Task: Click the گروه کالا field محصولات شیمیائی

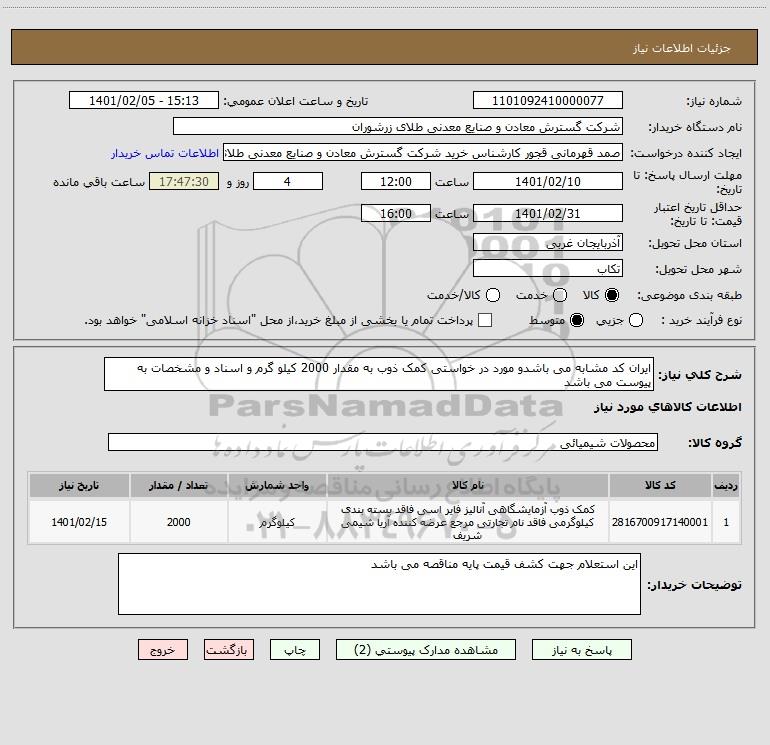Action: pyautogui.click(x=383, y=442)
